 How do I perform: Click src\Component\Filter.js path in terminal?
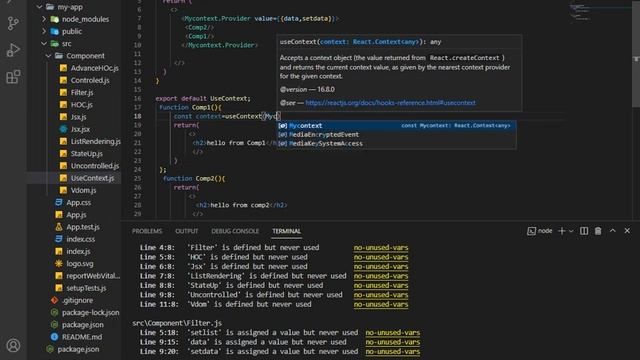click(177, 323)
